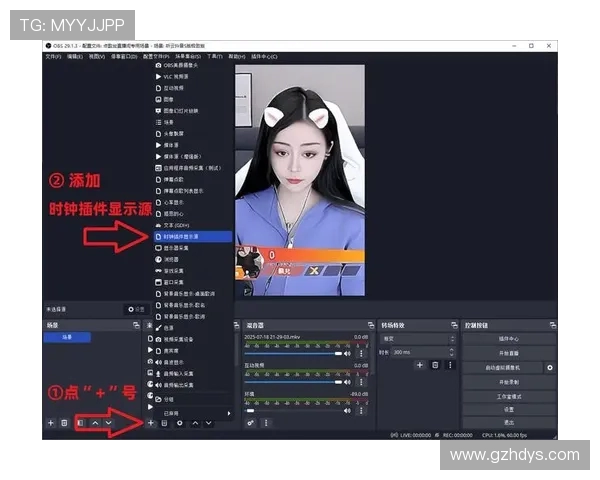
Task: Click the 启动虚拟摄像机 button
Action: 503,367
